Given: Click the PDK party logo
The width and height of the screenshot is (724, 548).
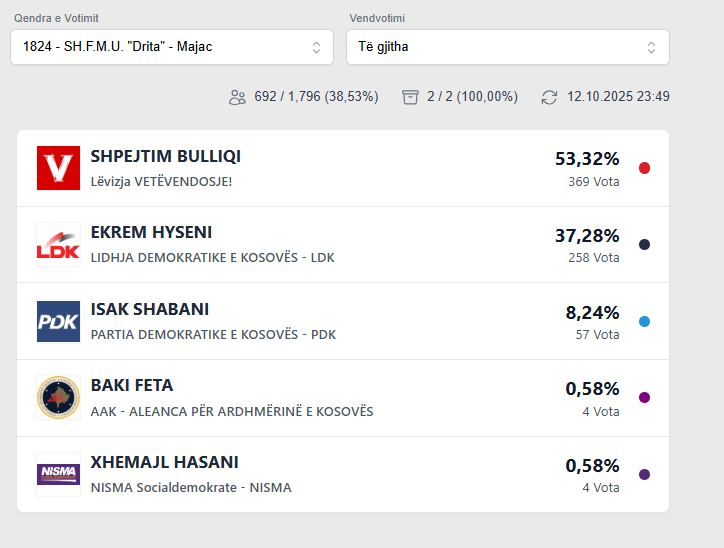Looking at the screenshot, I should click(x=58, y=321).
